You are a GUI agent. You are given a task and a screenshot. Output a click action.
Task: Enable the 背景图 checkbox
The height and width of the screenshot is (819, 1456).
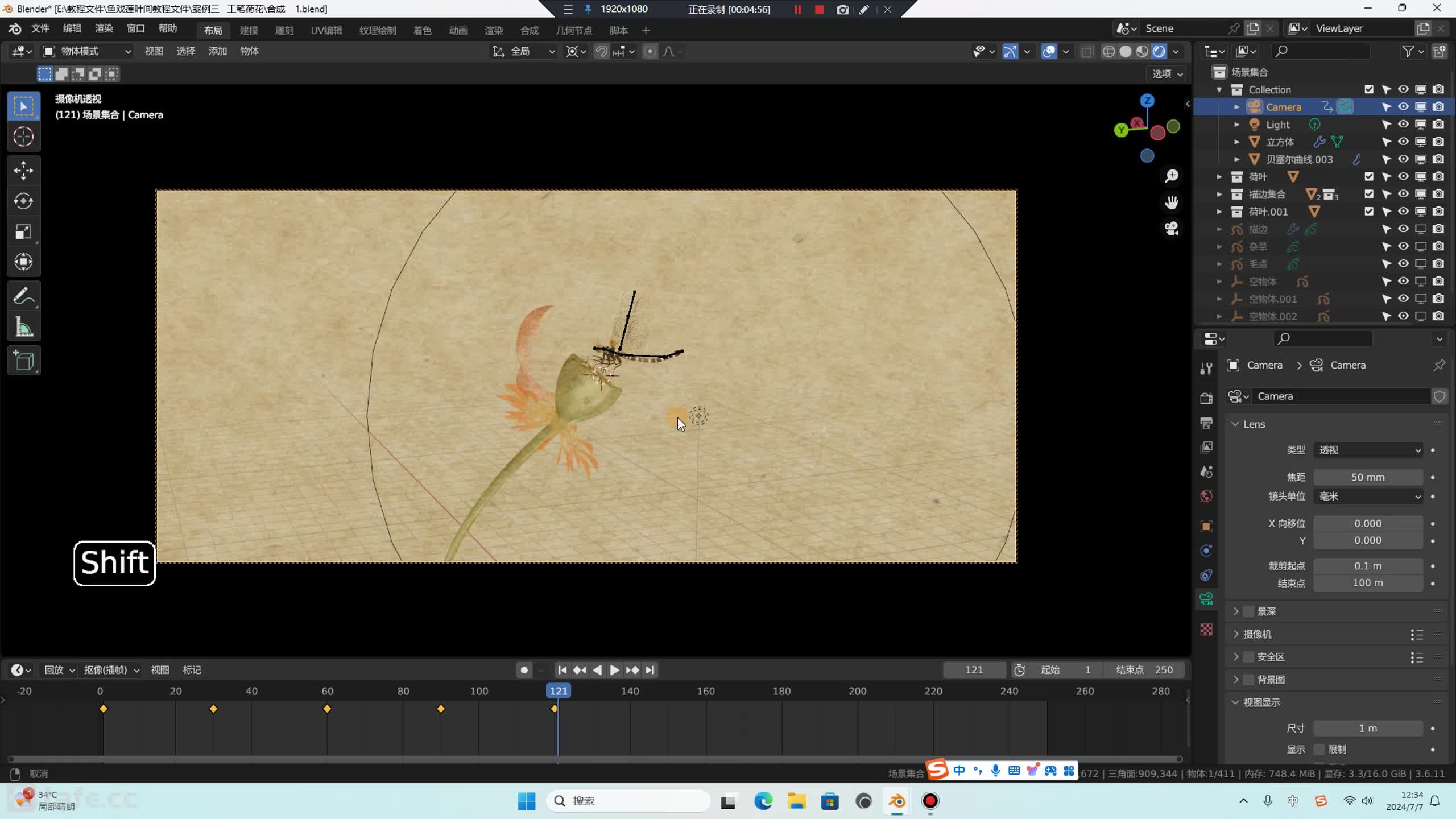coord(1248,680)
